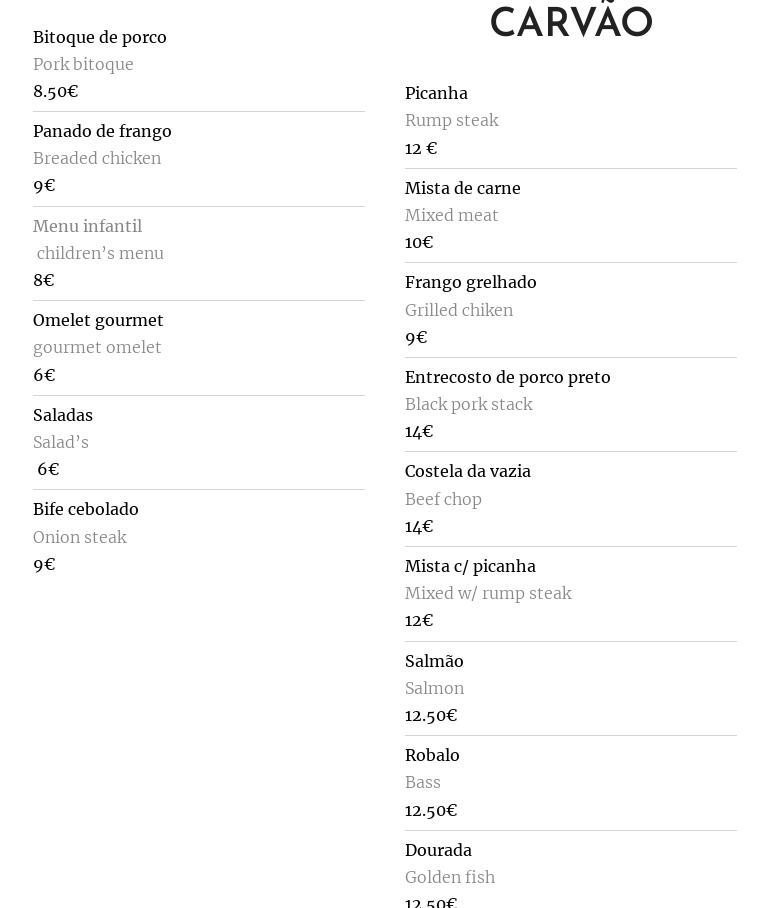Viewport: 770px width, 908px height.
Task: Click the Black pork stack description
Action: click(x=469, y=404)
